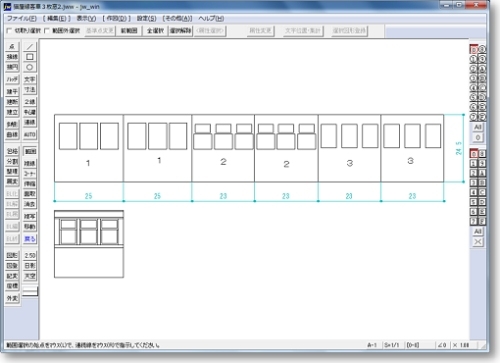The height and width of the screenshot is (363, 500).
Task: Toggle the 範囲外選択 checkbox
Action: (x=47, y=31)
